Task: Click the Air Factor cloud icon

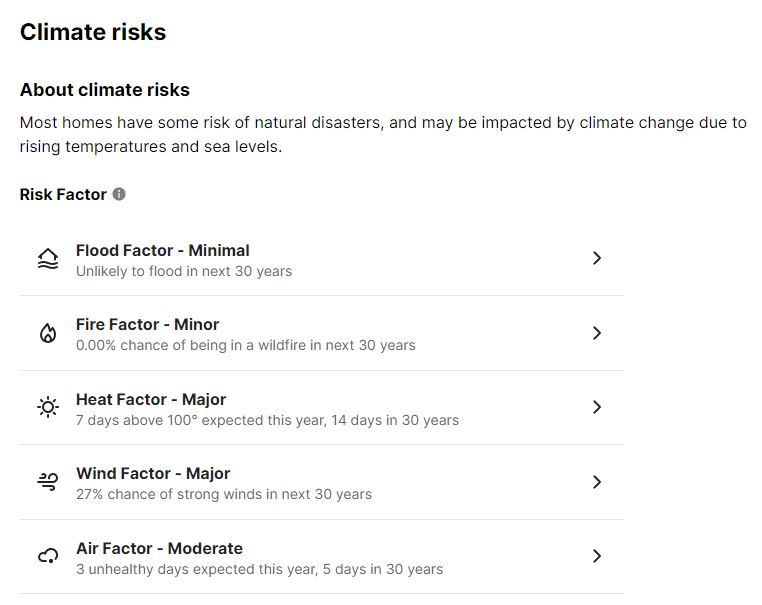Action: 48,556
